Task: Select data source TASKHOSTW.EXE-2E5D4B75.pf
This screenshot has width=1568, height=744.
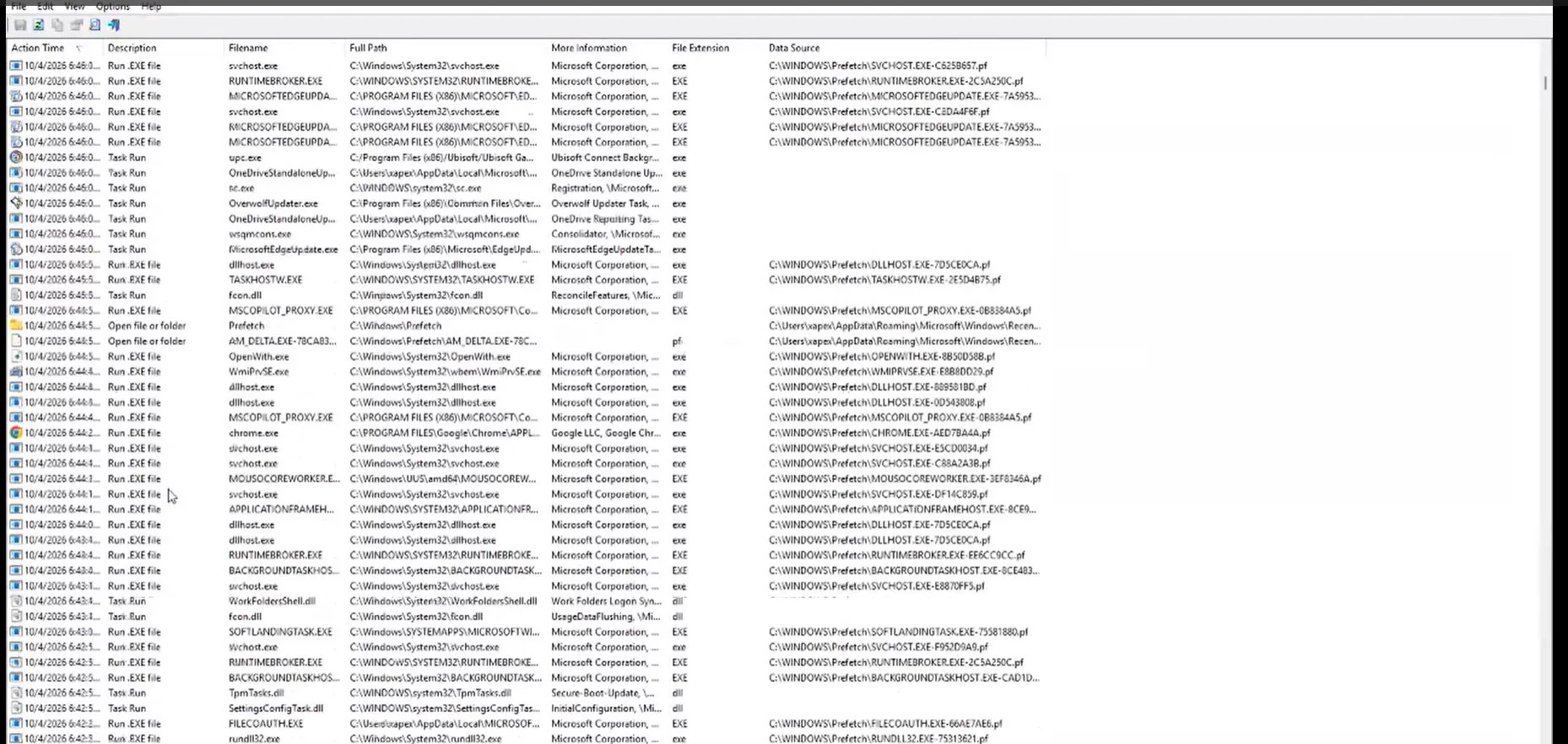Action: 884,279
